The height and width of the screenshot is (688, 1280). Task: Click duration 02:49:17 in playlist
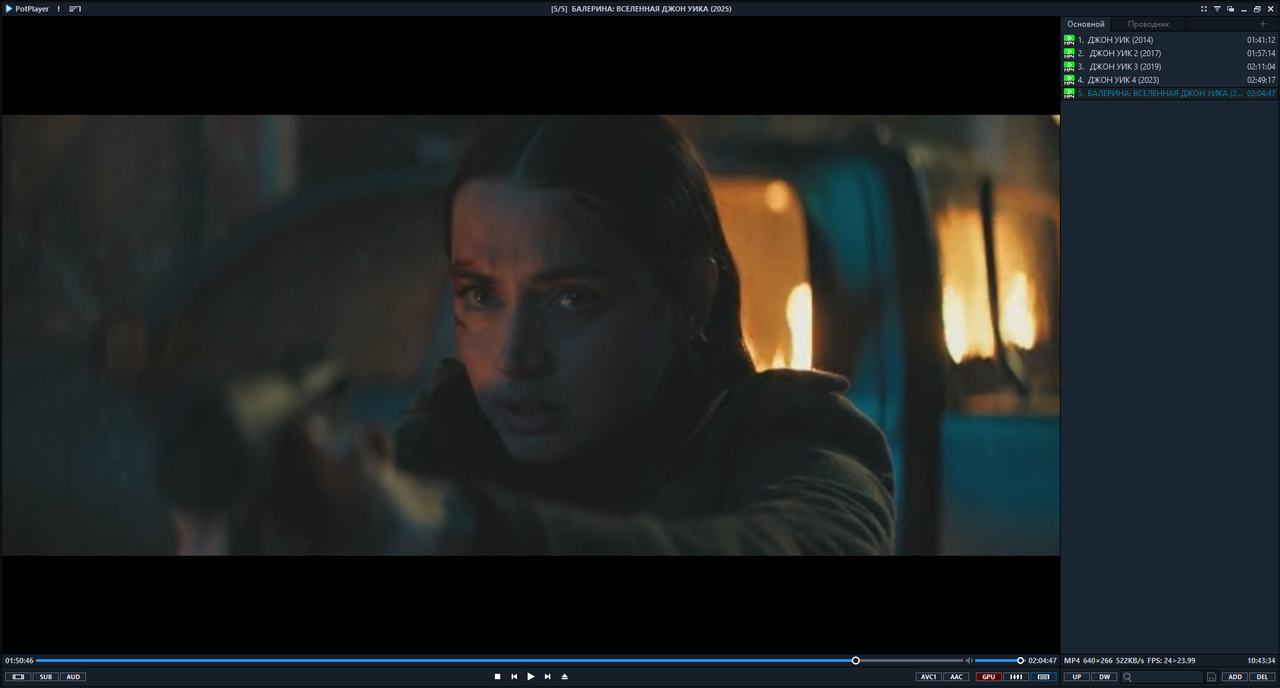1261,79
